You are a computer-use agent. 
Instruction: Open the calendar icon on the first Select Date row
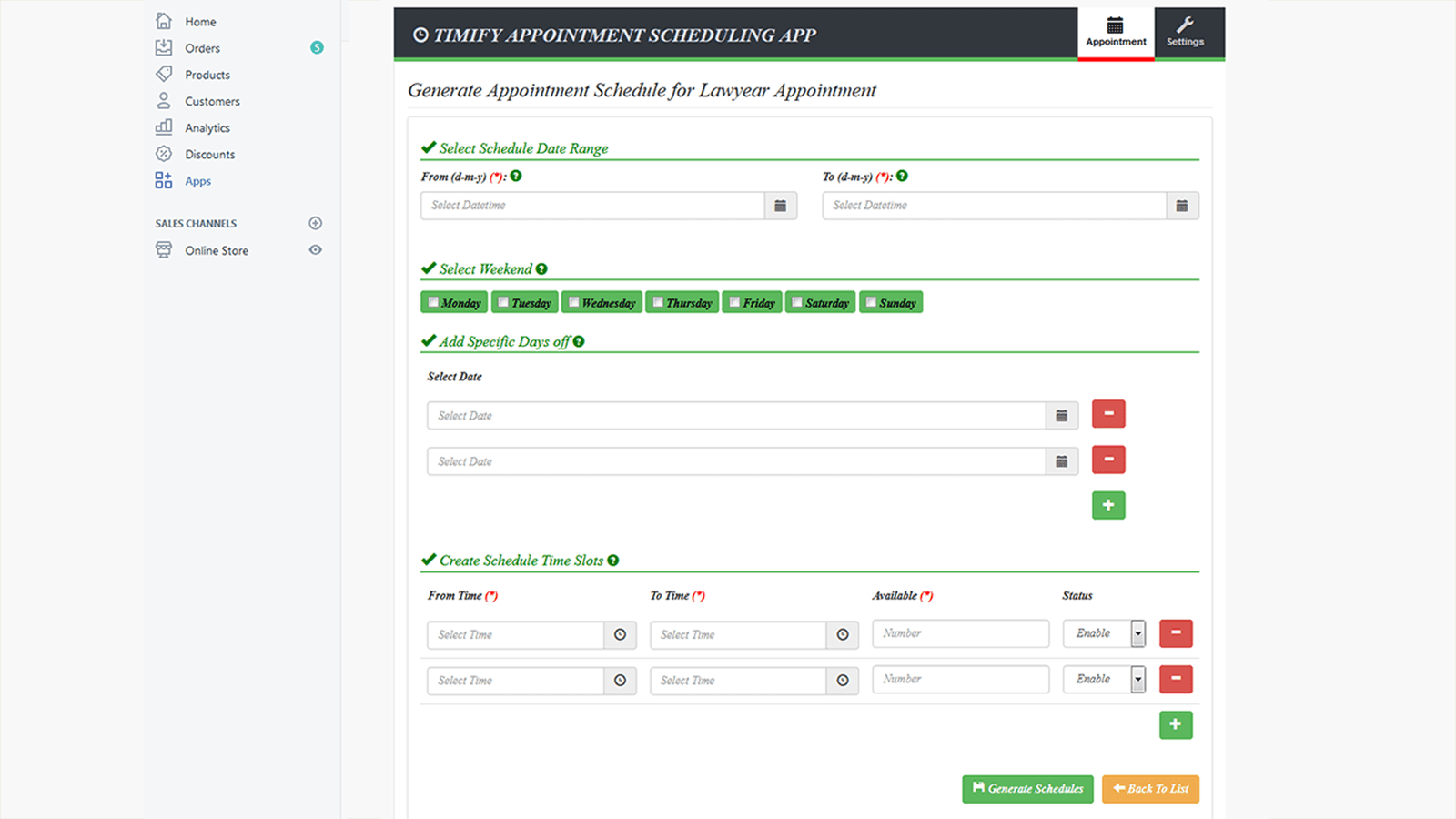[x=1061, y=415]
